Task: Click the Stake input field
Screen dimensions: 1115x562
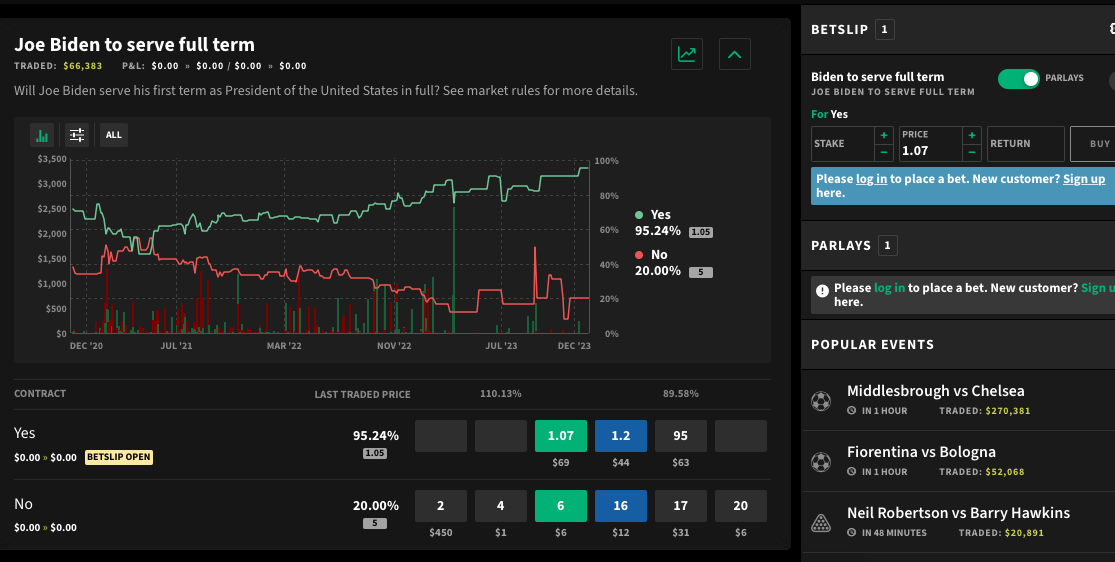Action: [842, 144]
